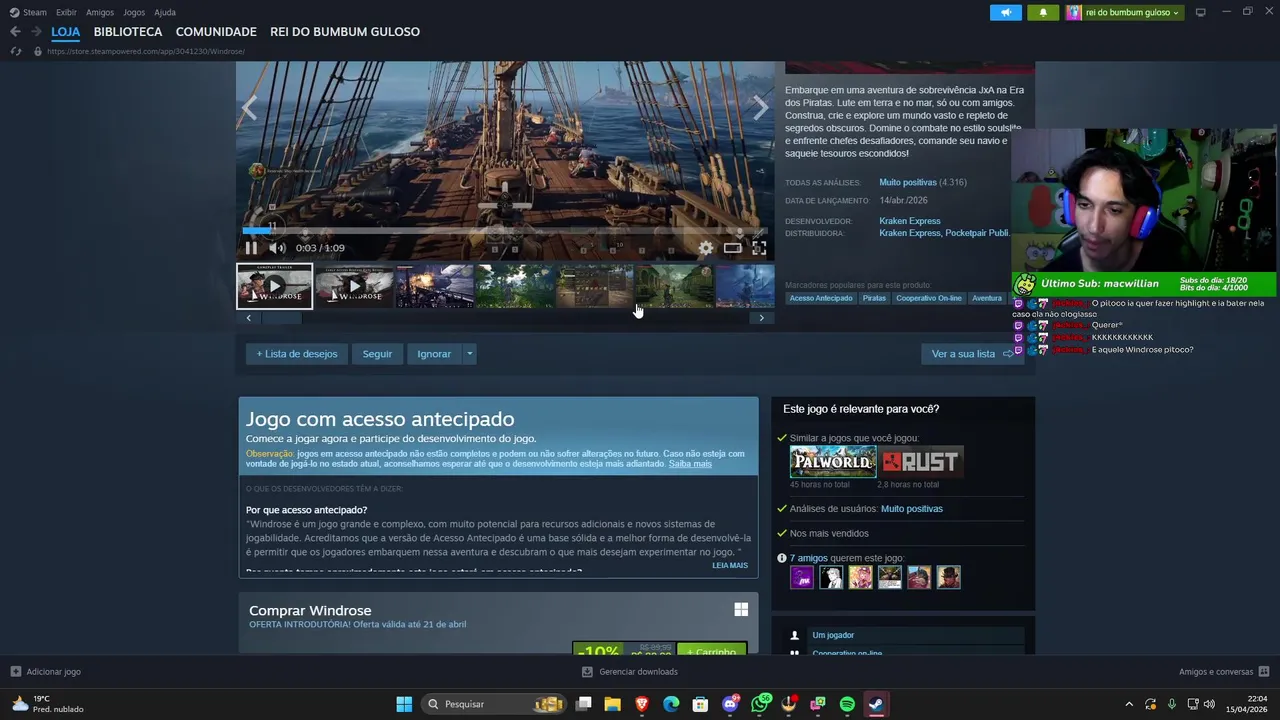The height and width of the screenshot is (720, 1280).
Task: Select the second Windrose trailer thumbnail
Action: pos(354,286)
